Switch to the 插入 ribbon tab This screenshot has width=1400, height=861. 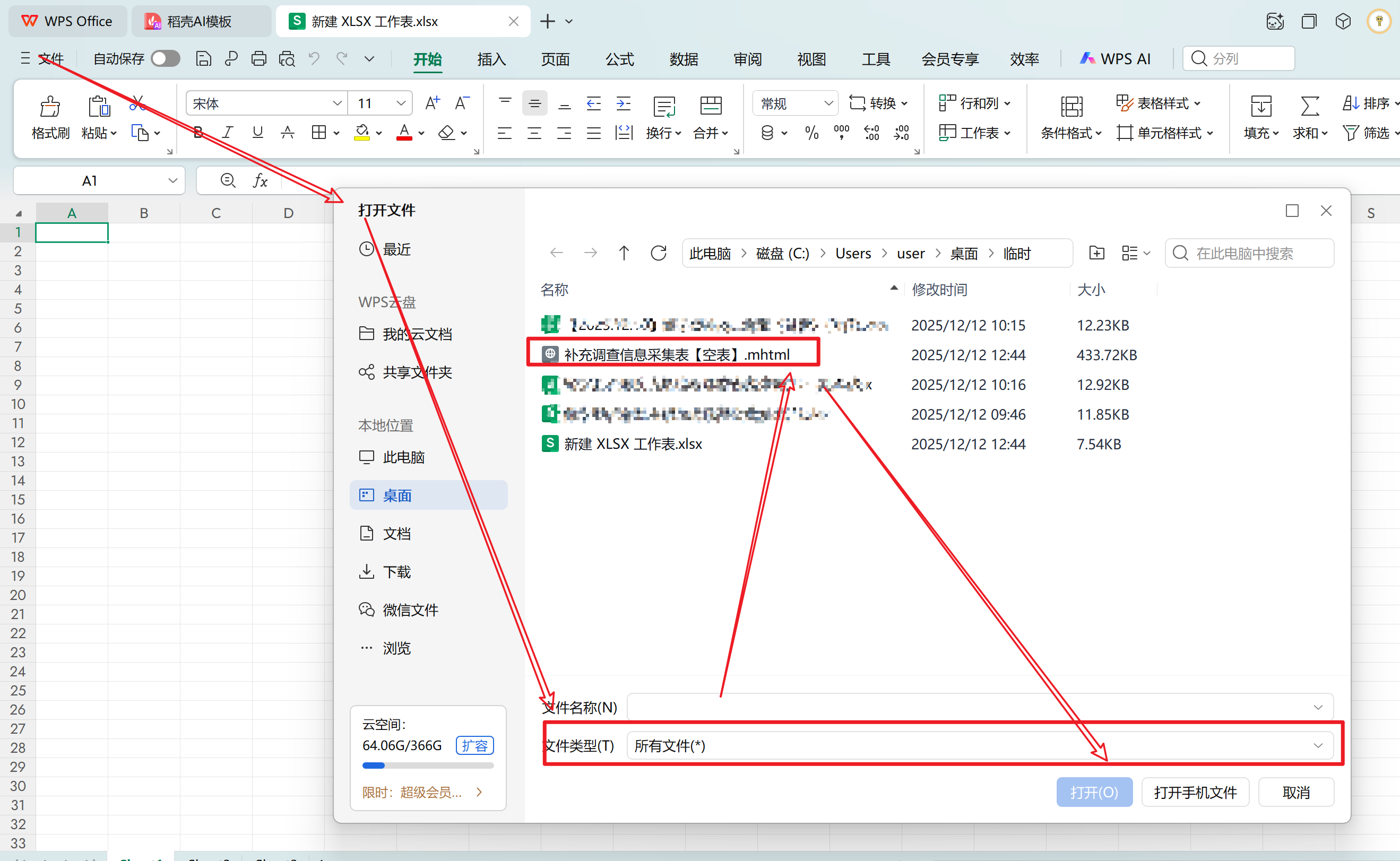coord(491,59)
